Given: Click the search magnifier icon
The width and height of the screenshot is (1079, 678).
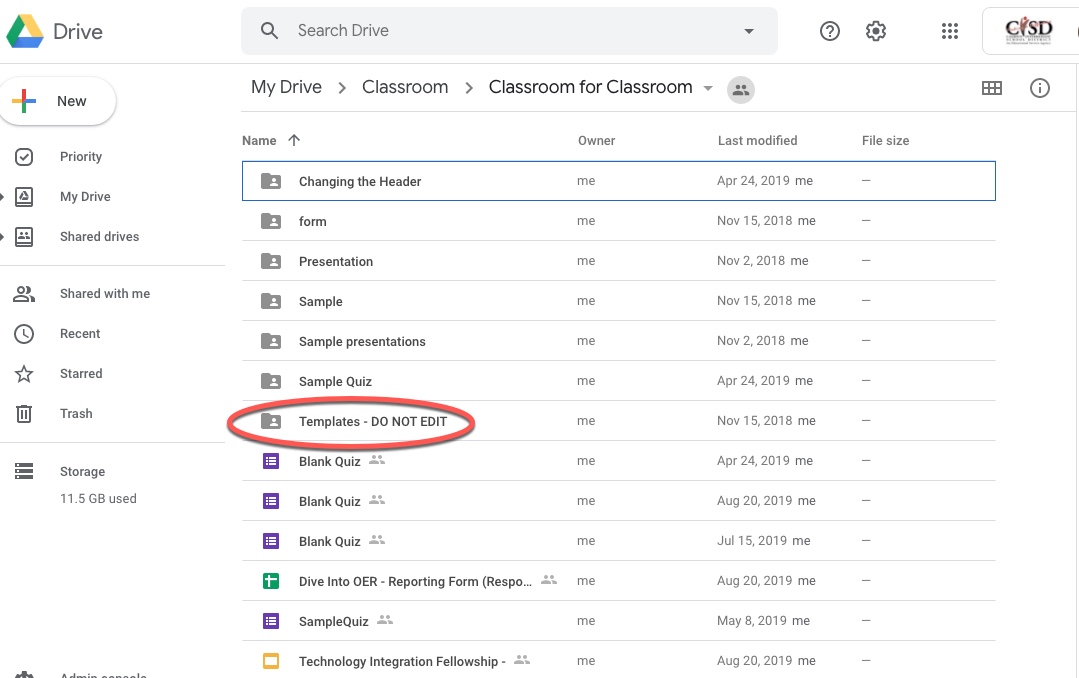Looking at the screenshot, I should pos(269,31).
